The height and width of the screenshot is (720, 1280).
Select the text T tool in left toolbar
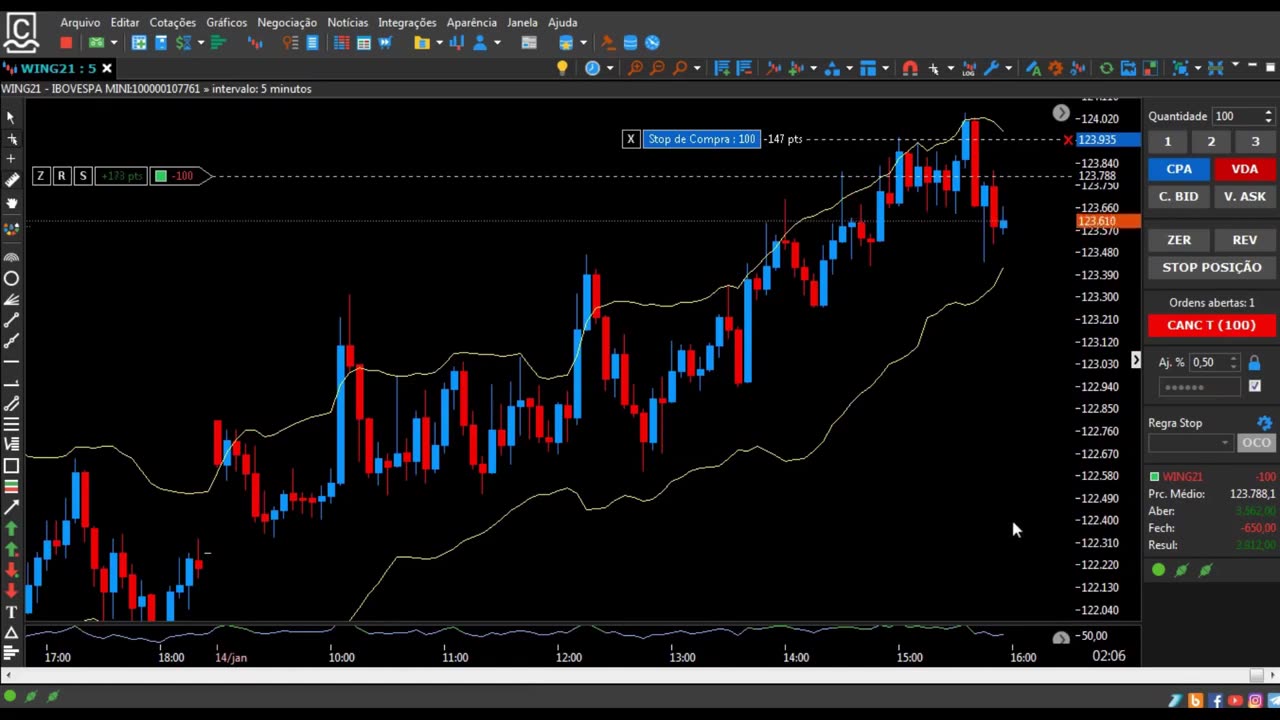point(11,612)
